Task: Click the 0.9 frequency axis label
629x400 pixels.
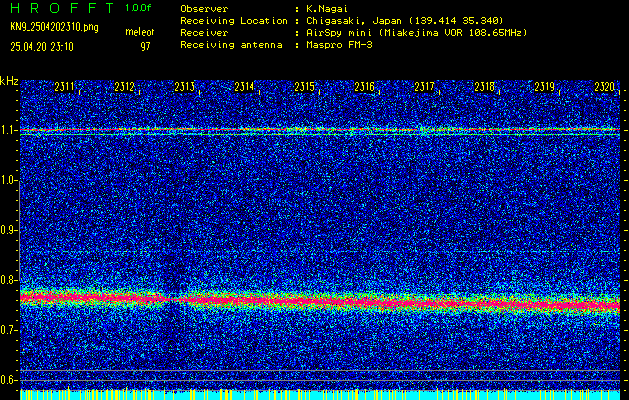Action: 8,230
